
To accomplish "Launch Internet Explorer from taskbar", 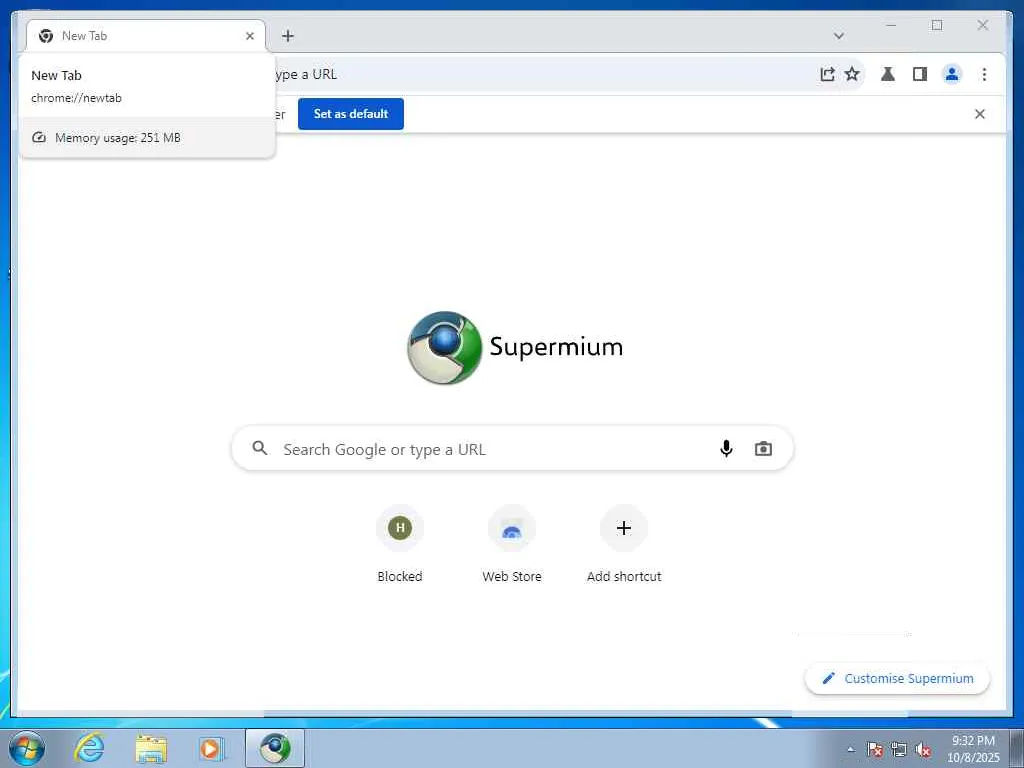I will tap(89, 748).
